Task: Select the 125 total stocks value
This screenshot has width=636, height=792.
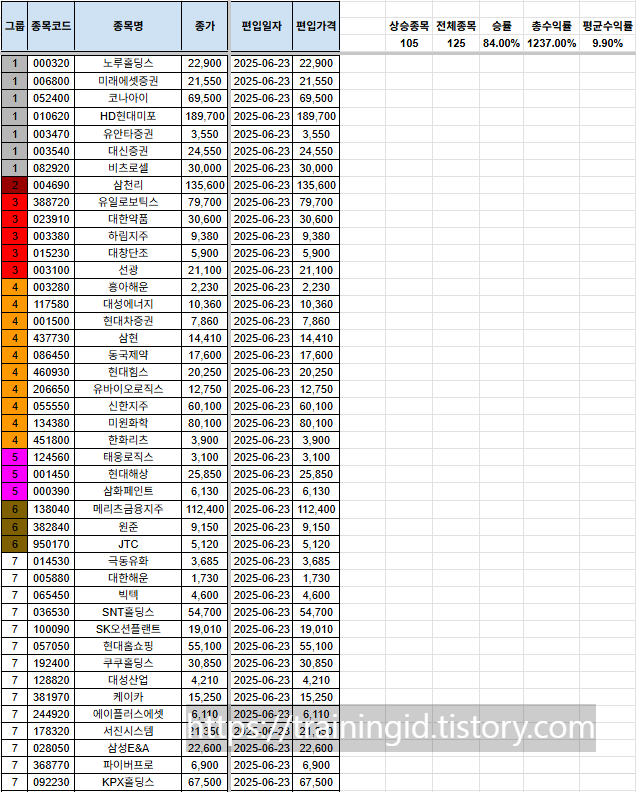Action: tap(456, 43)
